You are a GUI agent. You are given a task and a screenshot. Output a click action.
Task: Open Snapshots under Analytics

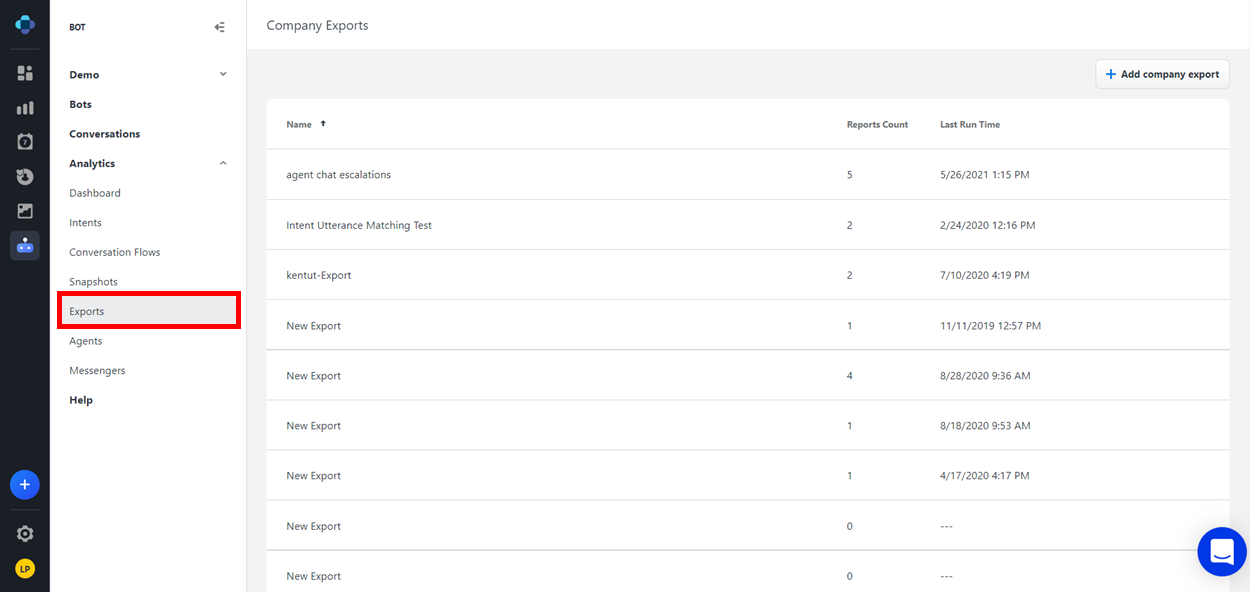point(93,282)
